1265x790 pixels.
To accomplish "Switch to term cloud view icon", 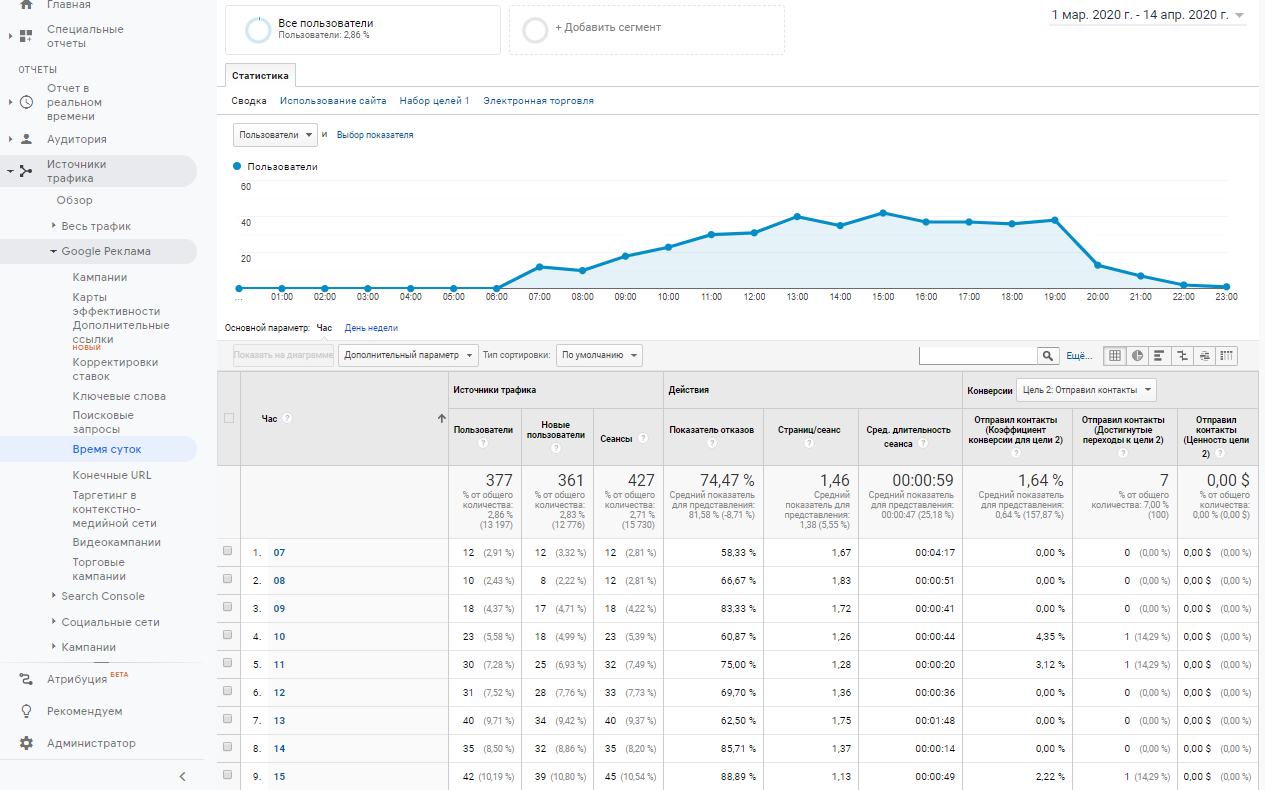I will click(x=1204, y=355).
